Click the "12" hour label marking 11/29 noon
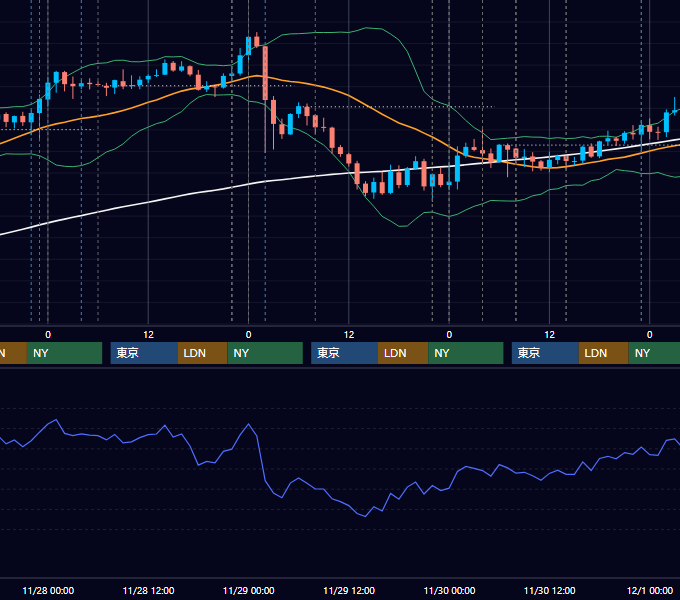 pos(349,335)
